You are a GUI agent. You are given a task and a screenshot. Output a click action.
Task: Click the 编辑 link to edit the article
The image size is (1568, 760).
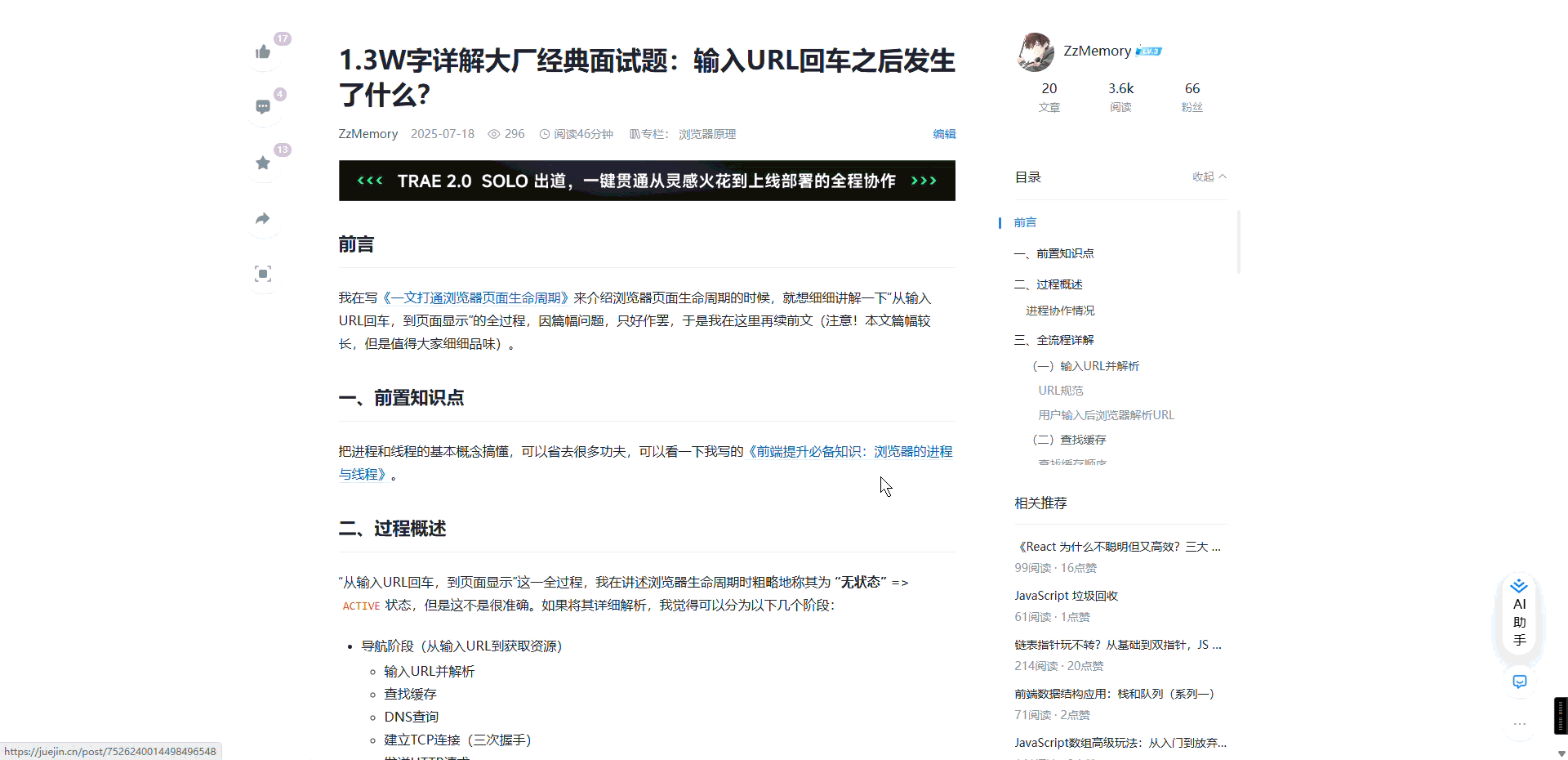[x=943, y=134]
